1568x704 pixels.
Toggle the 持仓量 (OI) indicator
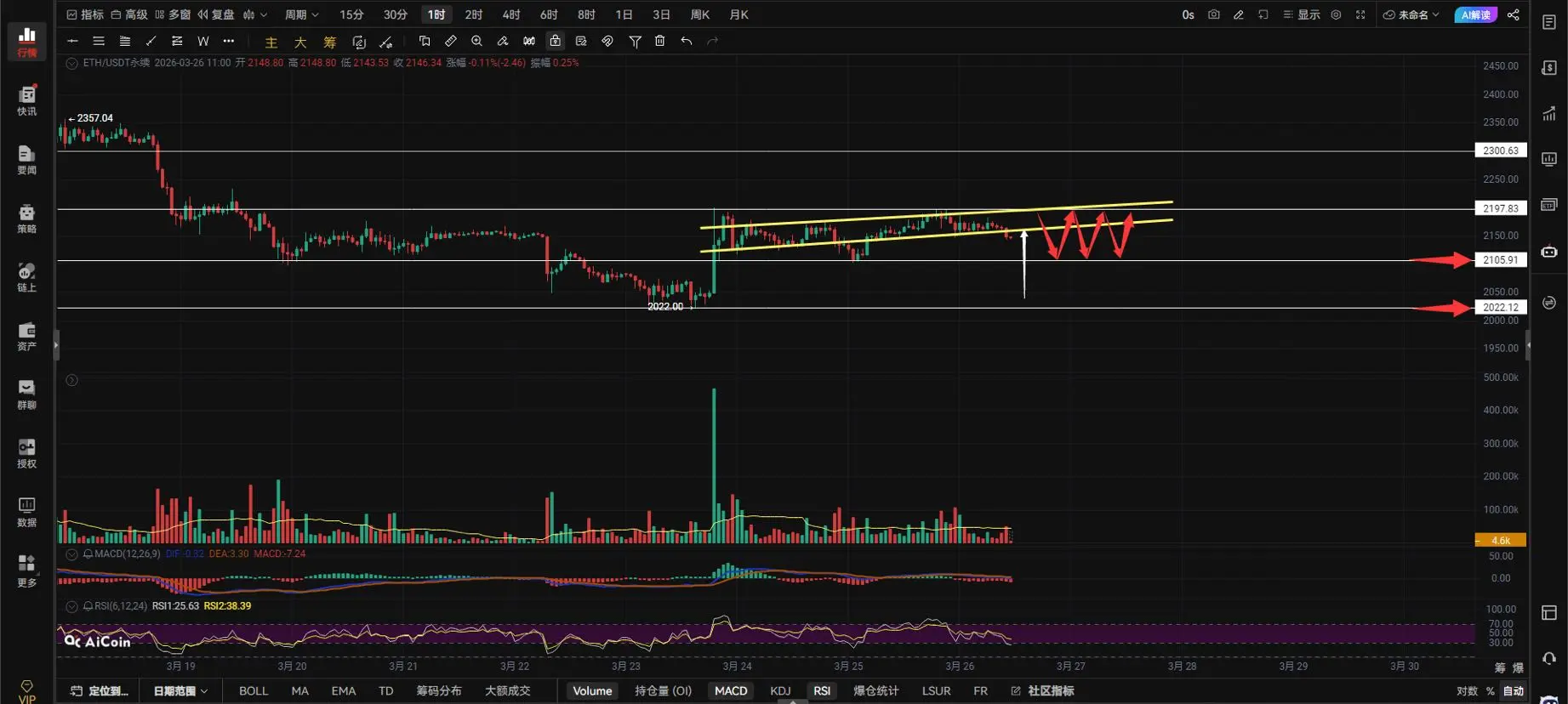coord(664,690)
